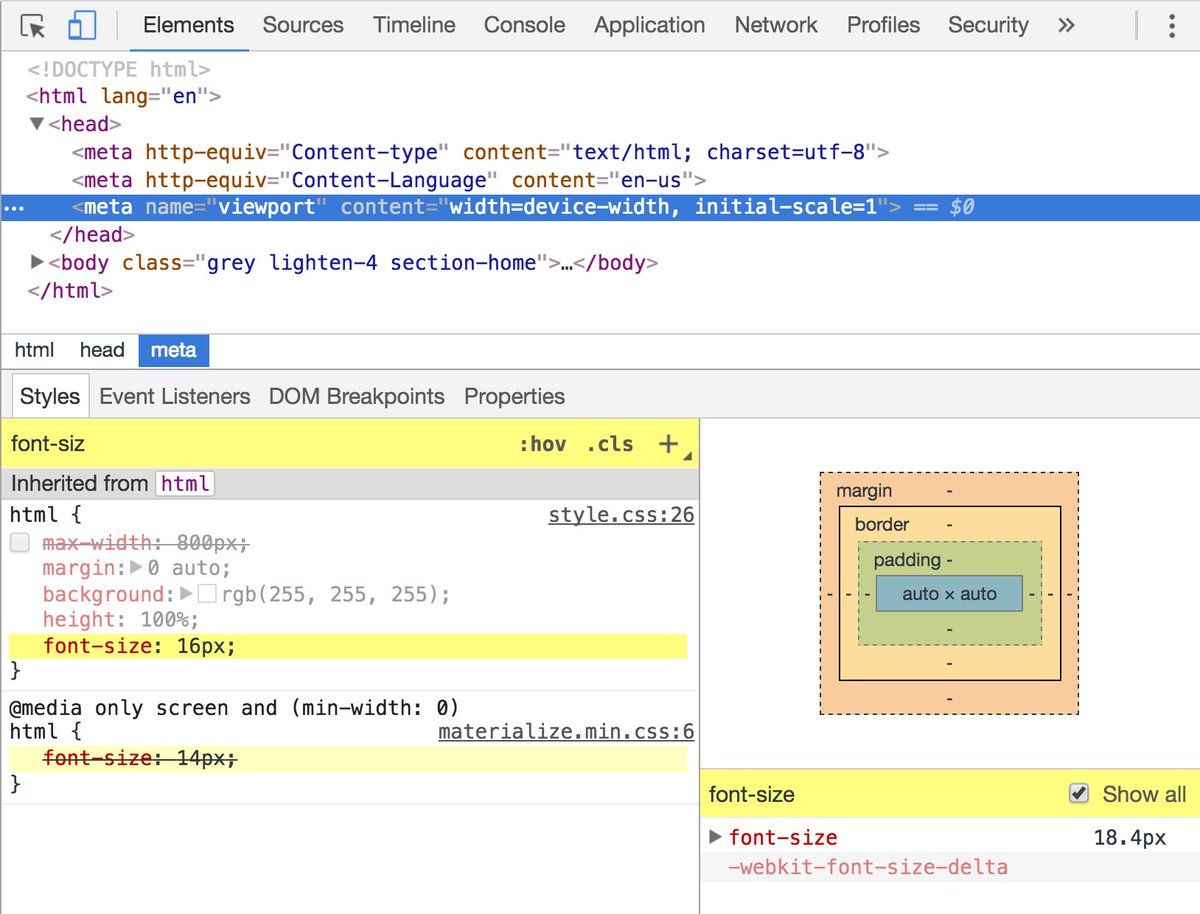
Task: Open the DOM Breakpoints pane
Action: (x=356, y=396)
